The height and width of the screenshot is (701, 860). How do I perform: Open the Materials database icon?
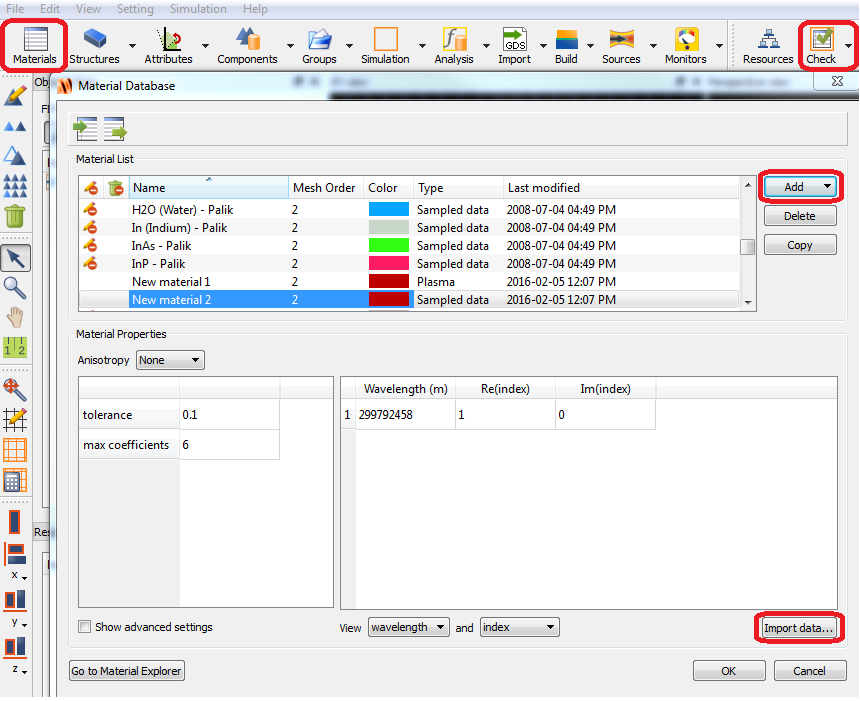(35, 46)
